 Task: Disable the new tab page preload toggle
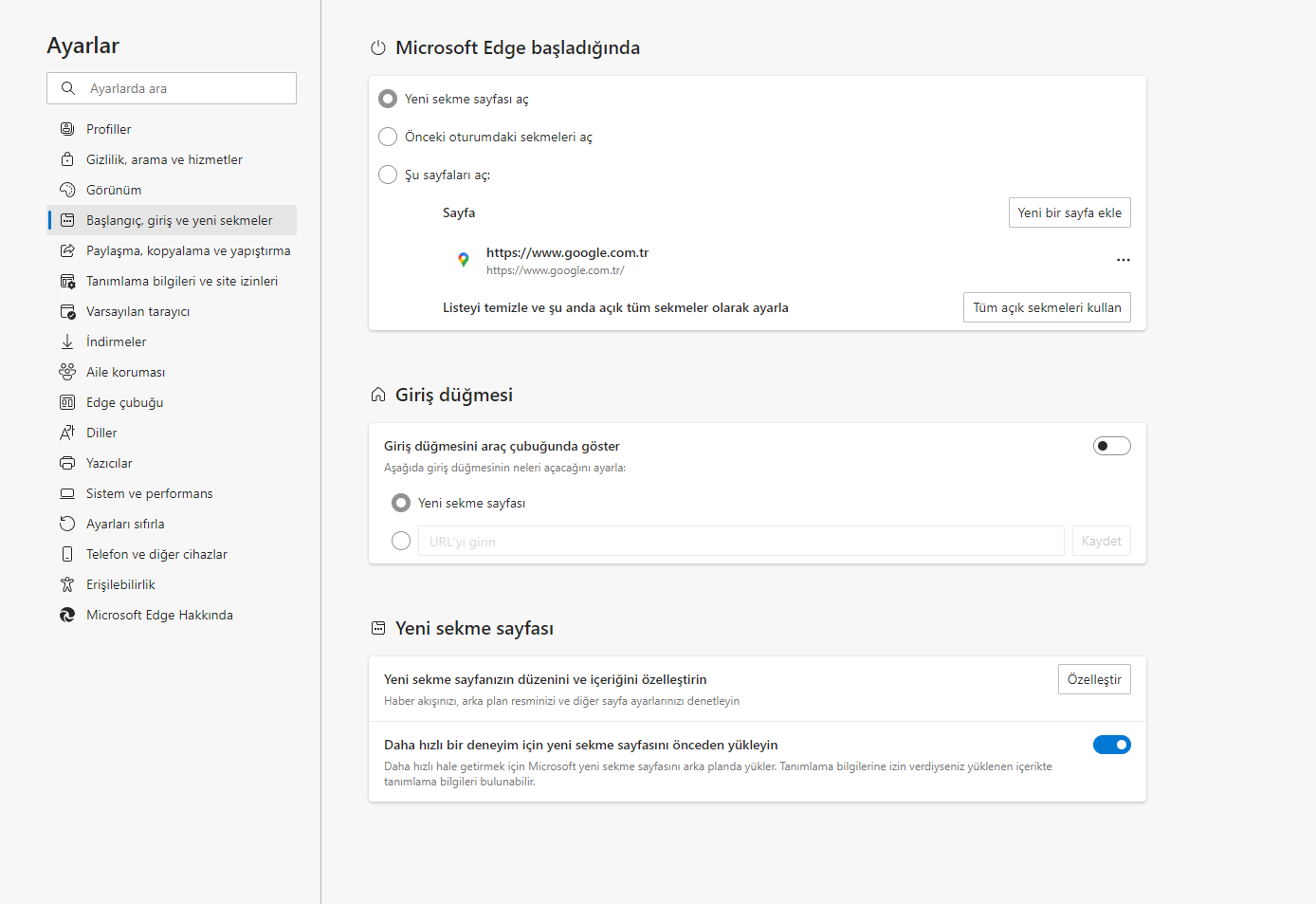[x=1112, y=745]
